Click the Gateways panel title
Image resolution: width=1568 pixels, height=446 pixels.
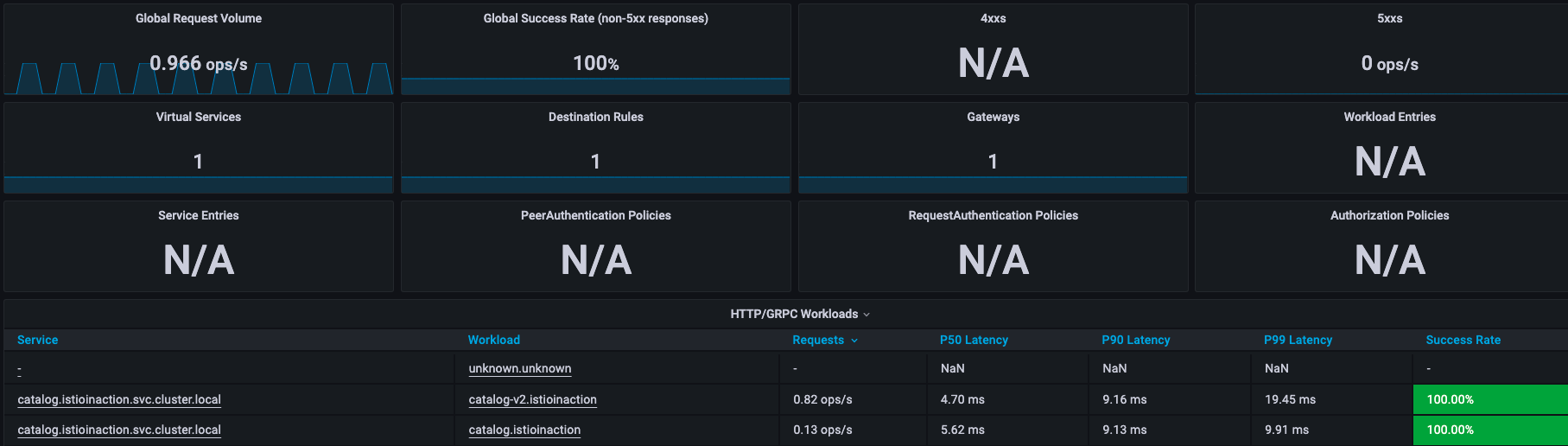click(x=993, y=117)
